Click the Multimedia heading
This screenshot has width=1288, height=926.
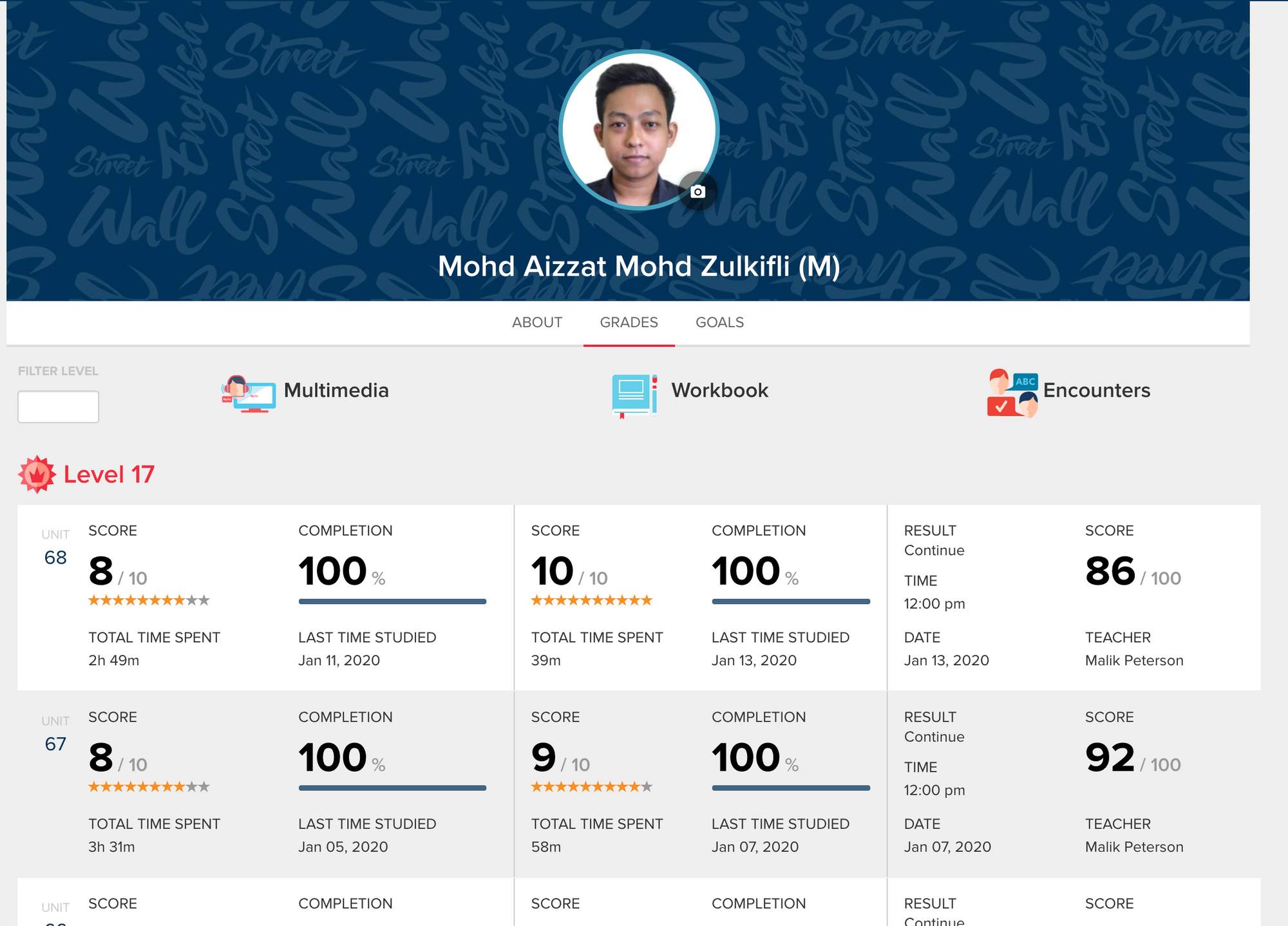(x=336, y=390)
